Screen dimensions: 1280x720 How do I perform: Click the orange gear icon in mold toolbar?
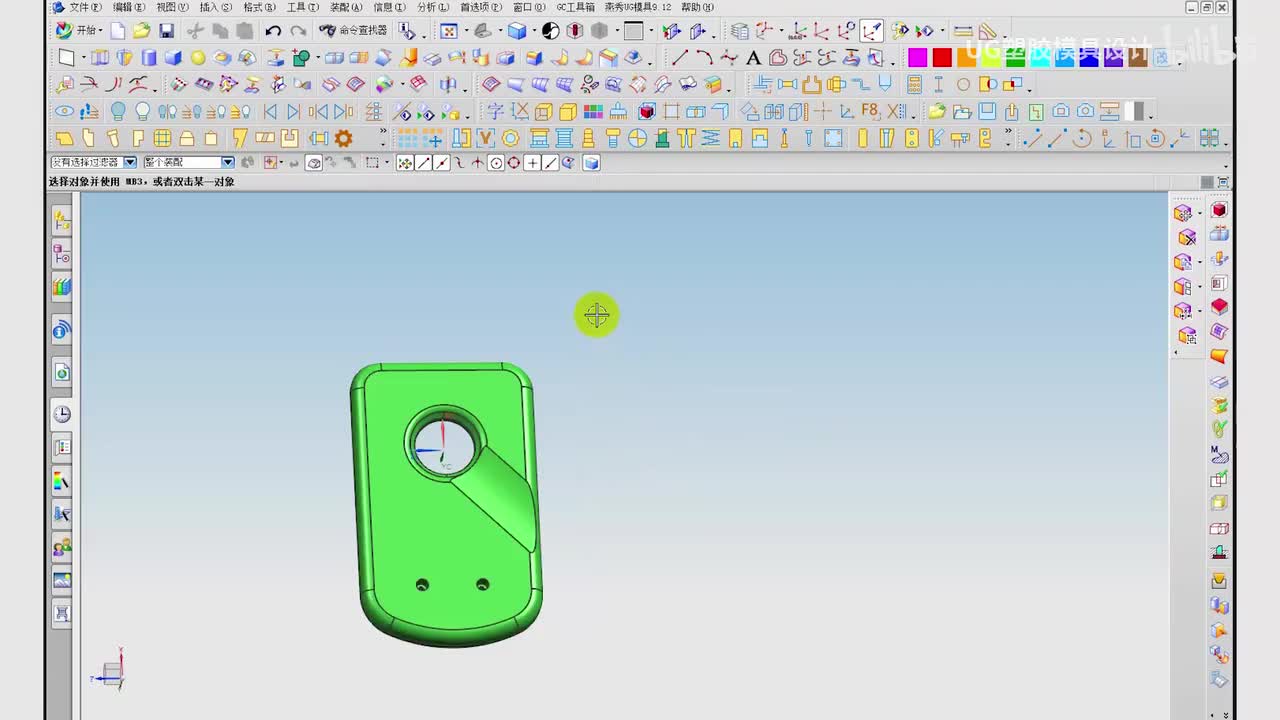(344, 138)
